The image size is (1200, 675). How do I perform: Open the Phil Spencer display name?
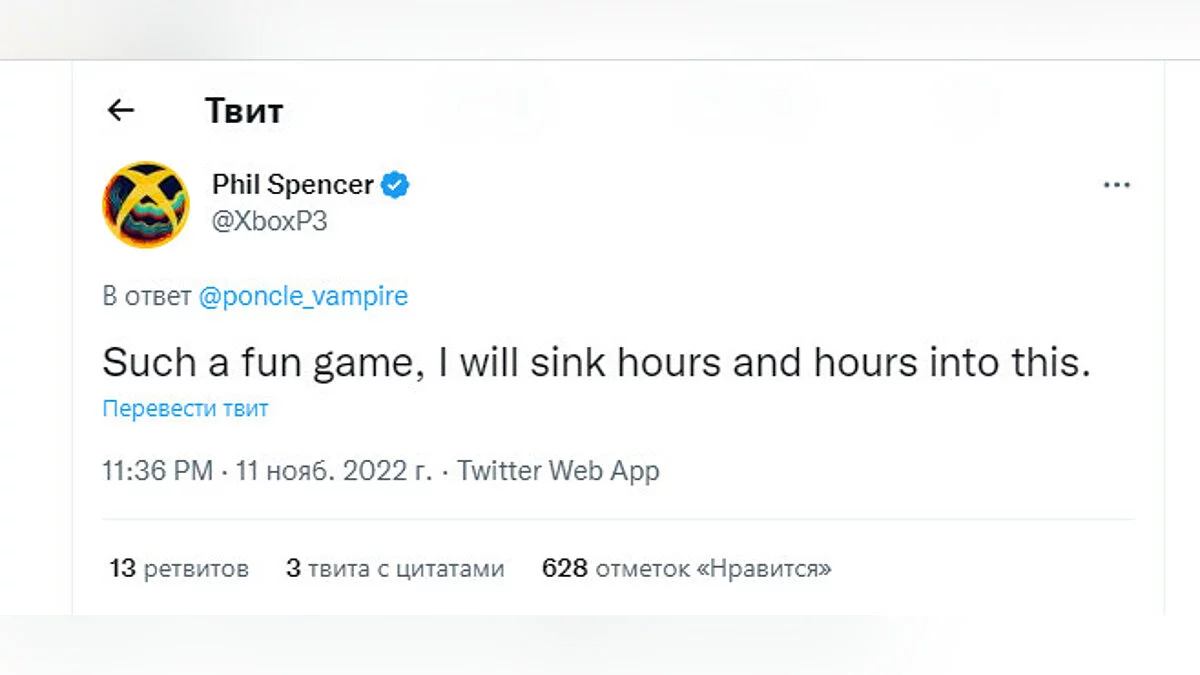pyautogui.click(x=292, y=185)
